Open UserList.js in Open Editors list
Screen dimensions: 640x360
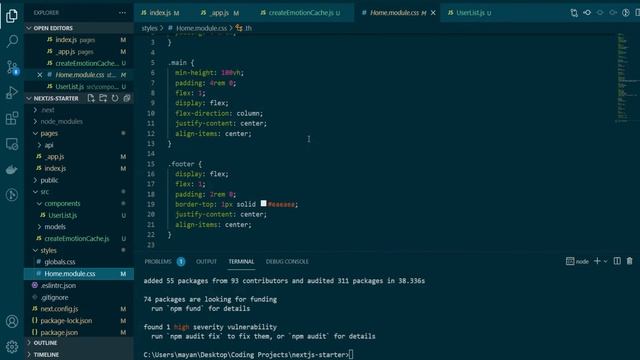[79, 87]
